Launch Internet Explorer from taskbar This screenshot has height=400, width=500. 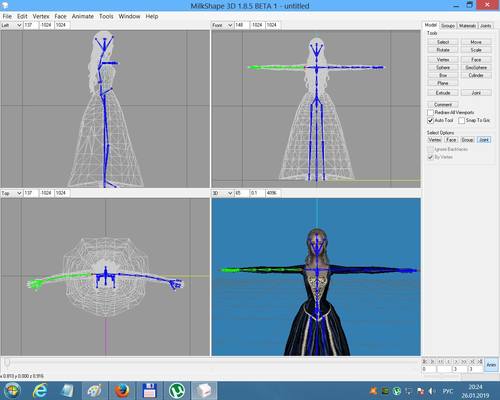[x=40, y=390]
